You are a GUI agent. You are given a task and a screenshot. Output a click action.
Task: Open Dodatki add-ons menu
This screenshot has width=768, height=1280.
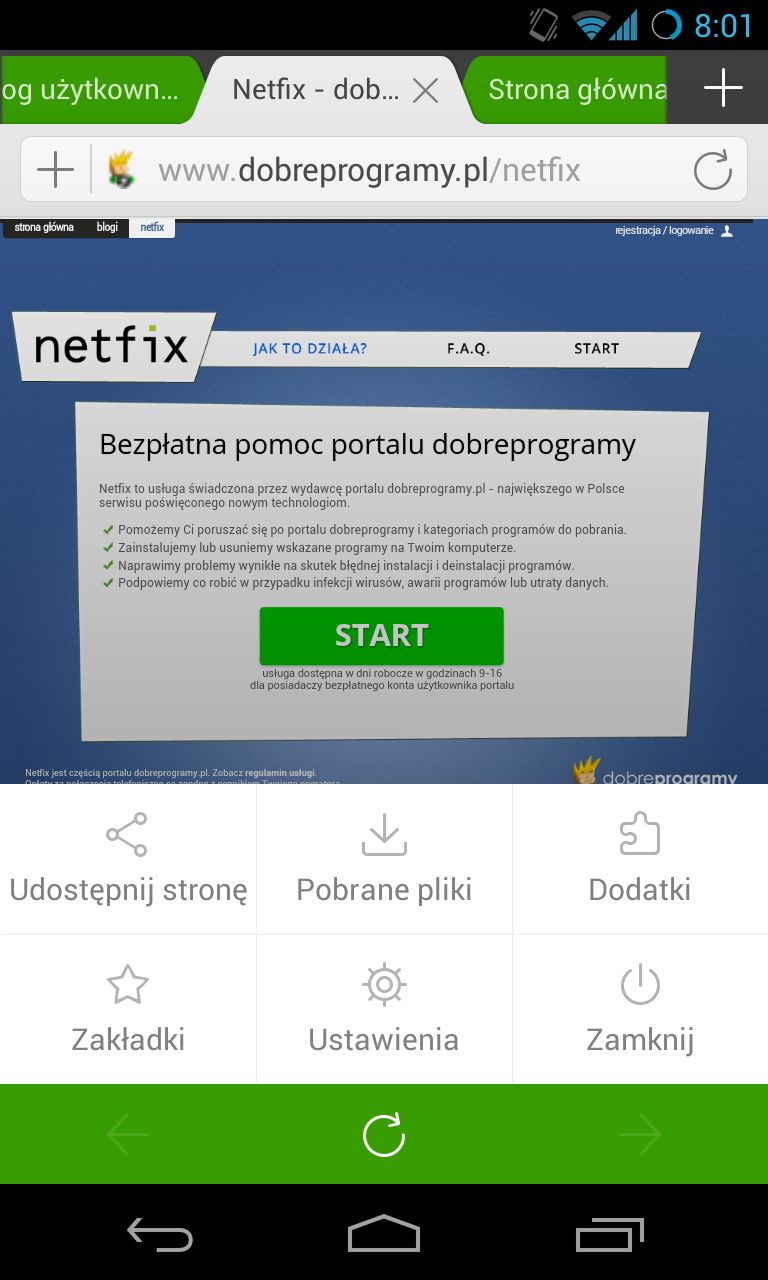click(640, 859)
